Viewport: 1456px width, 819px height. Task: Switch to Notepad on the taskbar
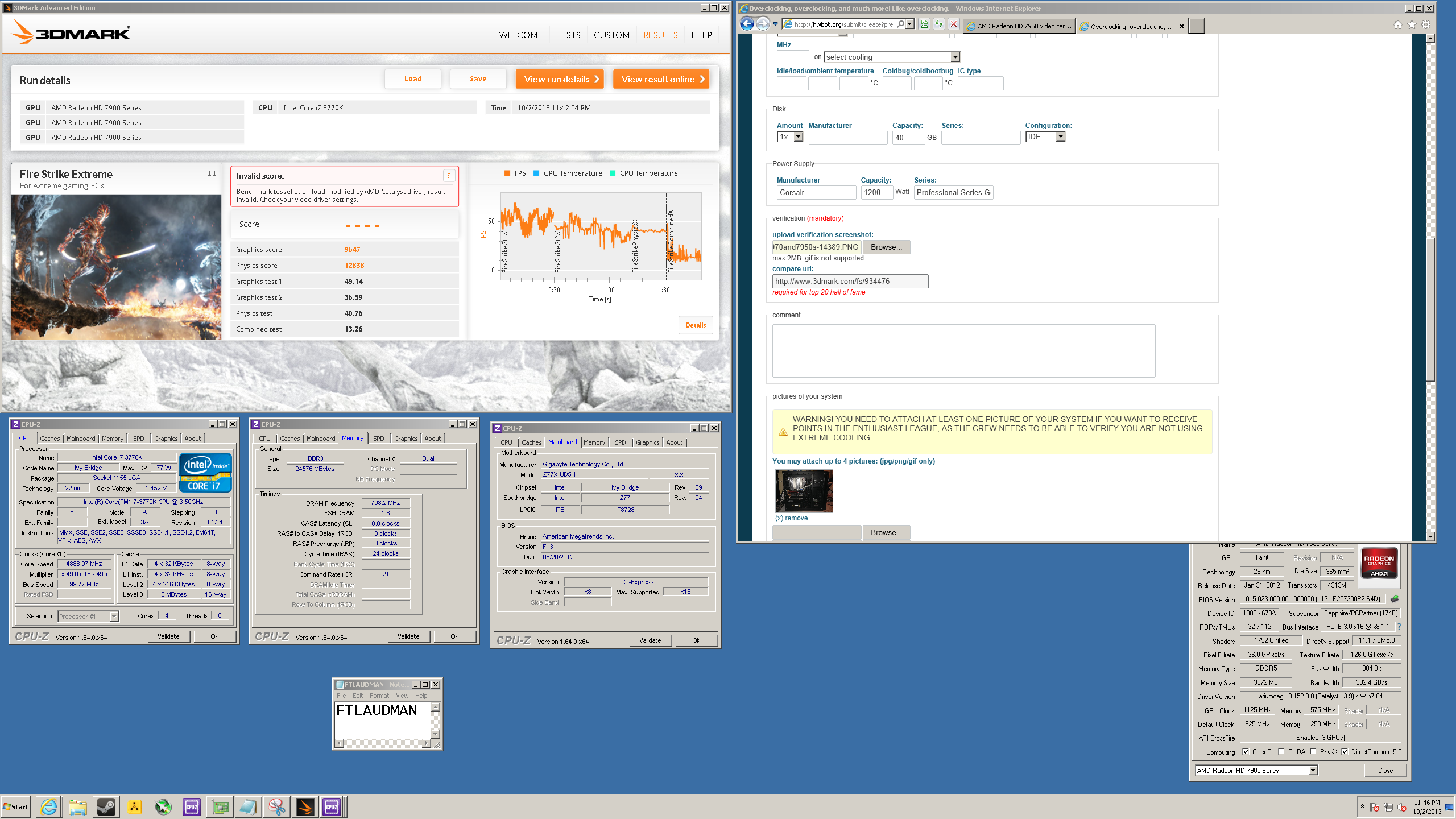coord(249,806)
